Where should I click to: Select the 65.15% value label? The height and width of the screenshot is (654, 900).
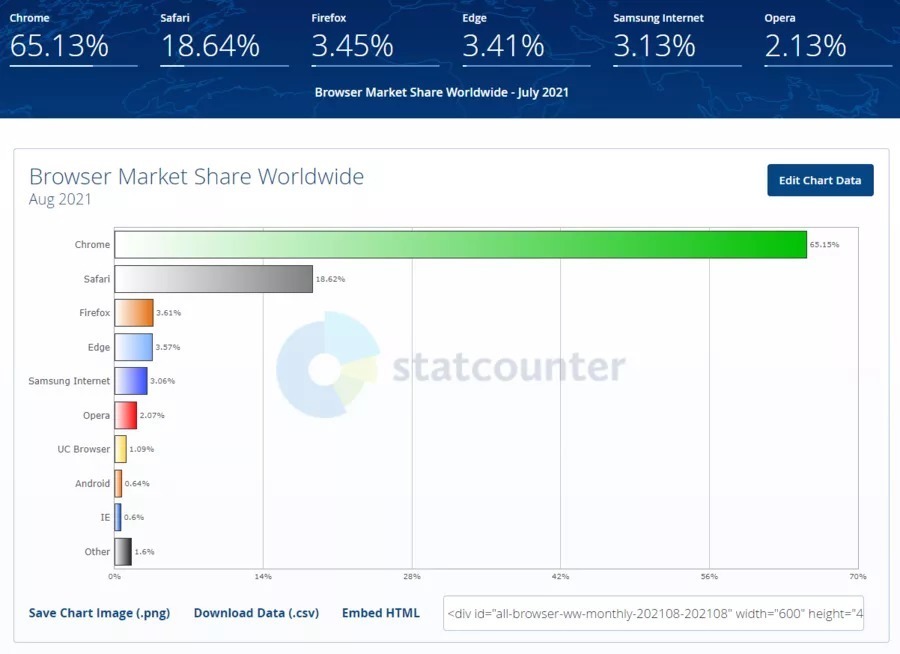coord(824,245)
